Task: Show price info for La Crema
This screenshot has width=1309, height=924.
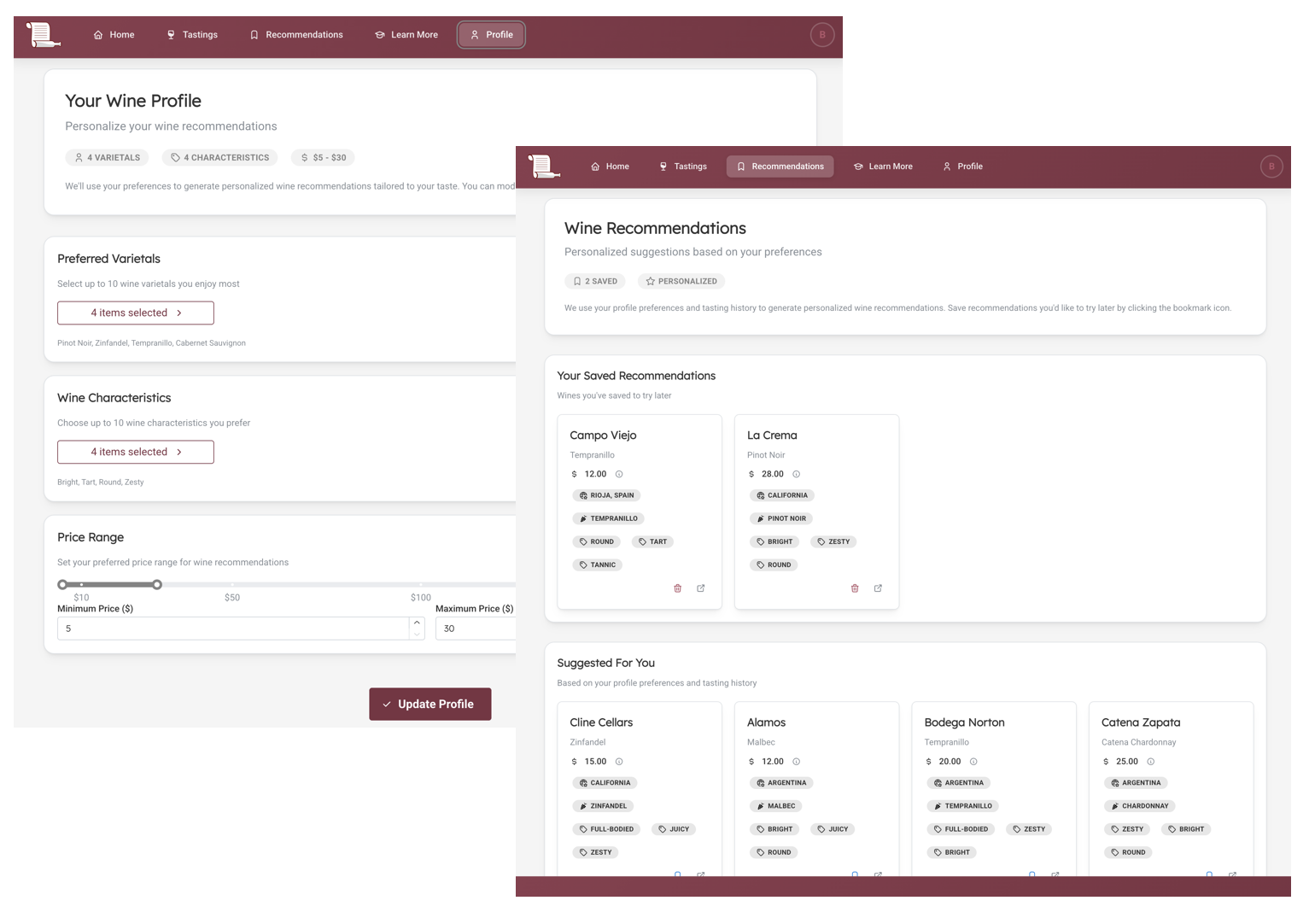Action: click(797, 474)
